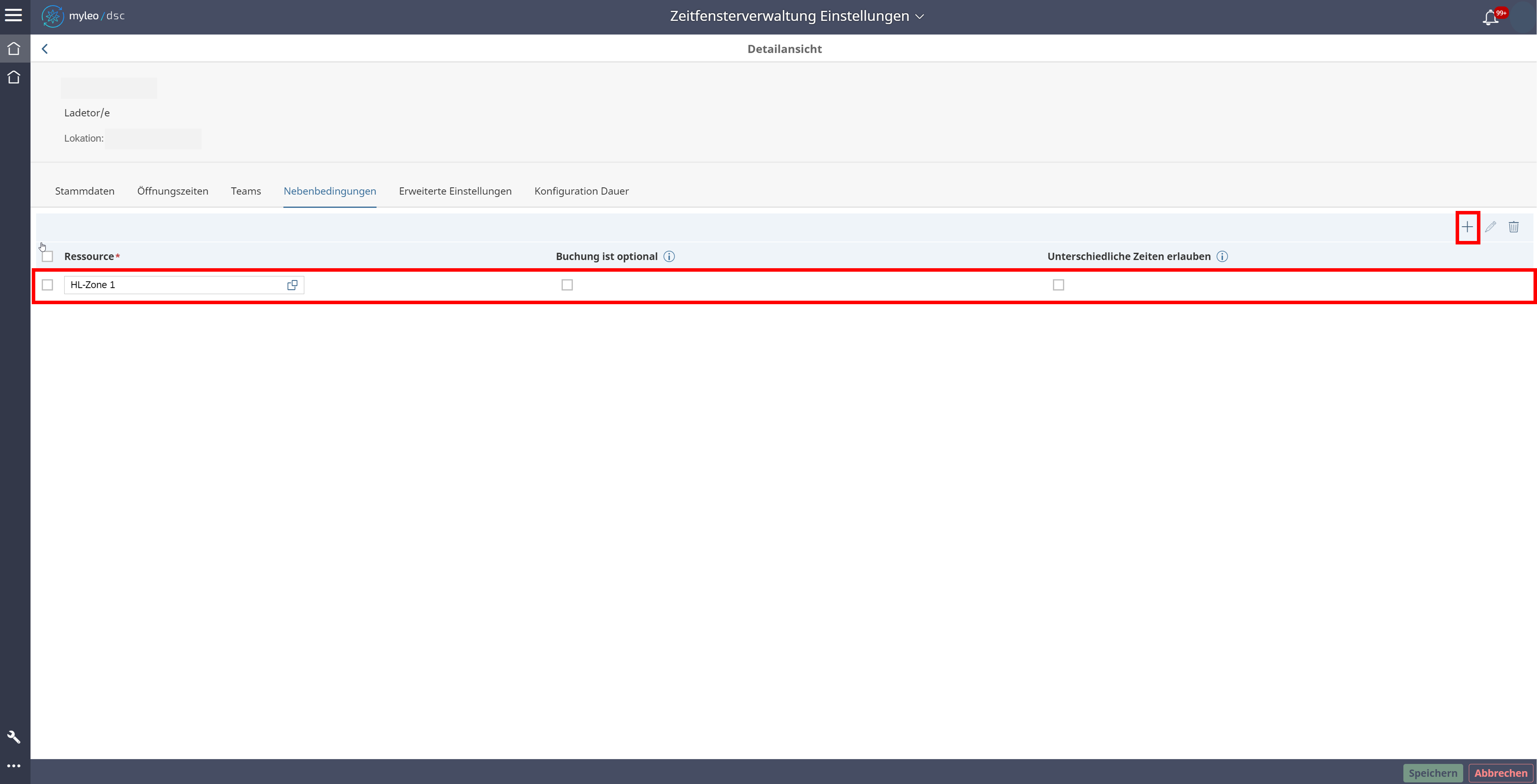
Task: Click the back arrow beside Detailansicht
Action: coord(45,49)
